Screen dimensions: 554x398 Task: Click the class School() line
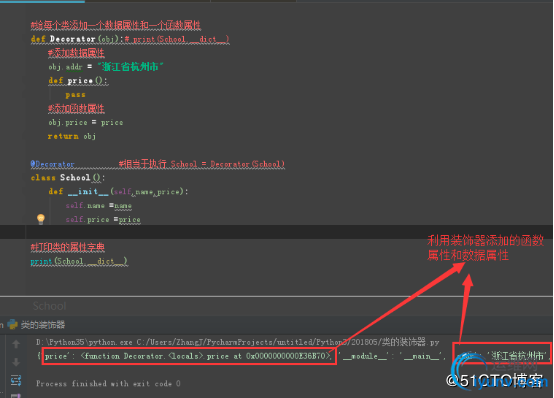point(68,177)
